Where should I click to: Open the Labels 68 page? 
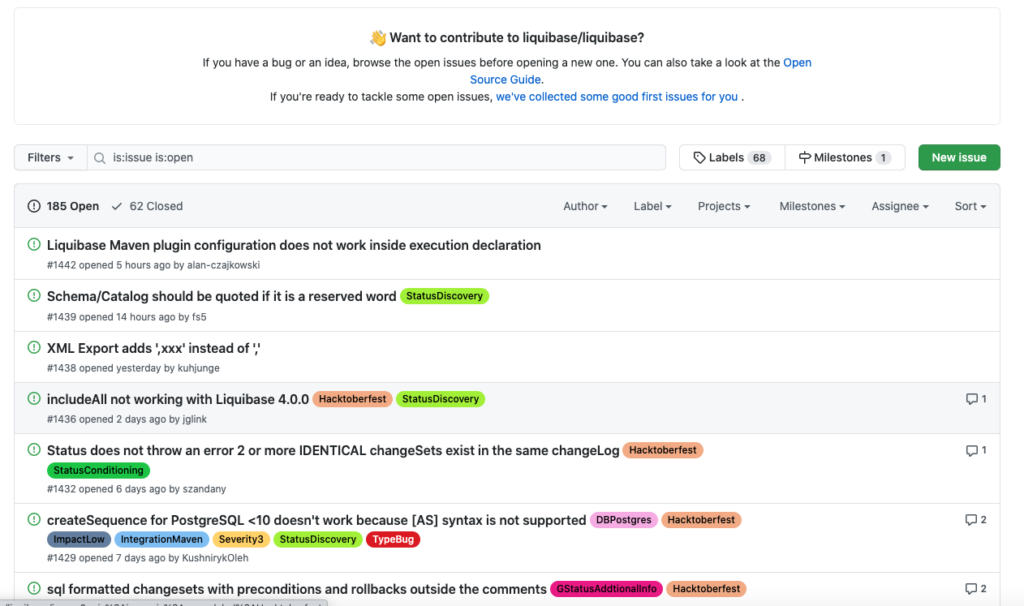[x=732, y=157]
